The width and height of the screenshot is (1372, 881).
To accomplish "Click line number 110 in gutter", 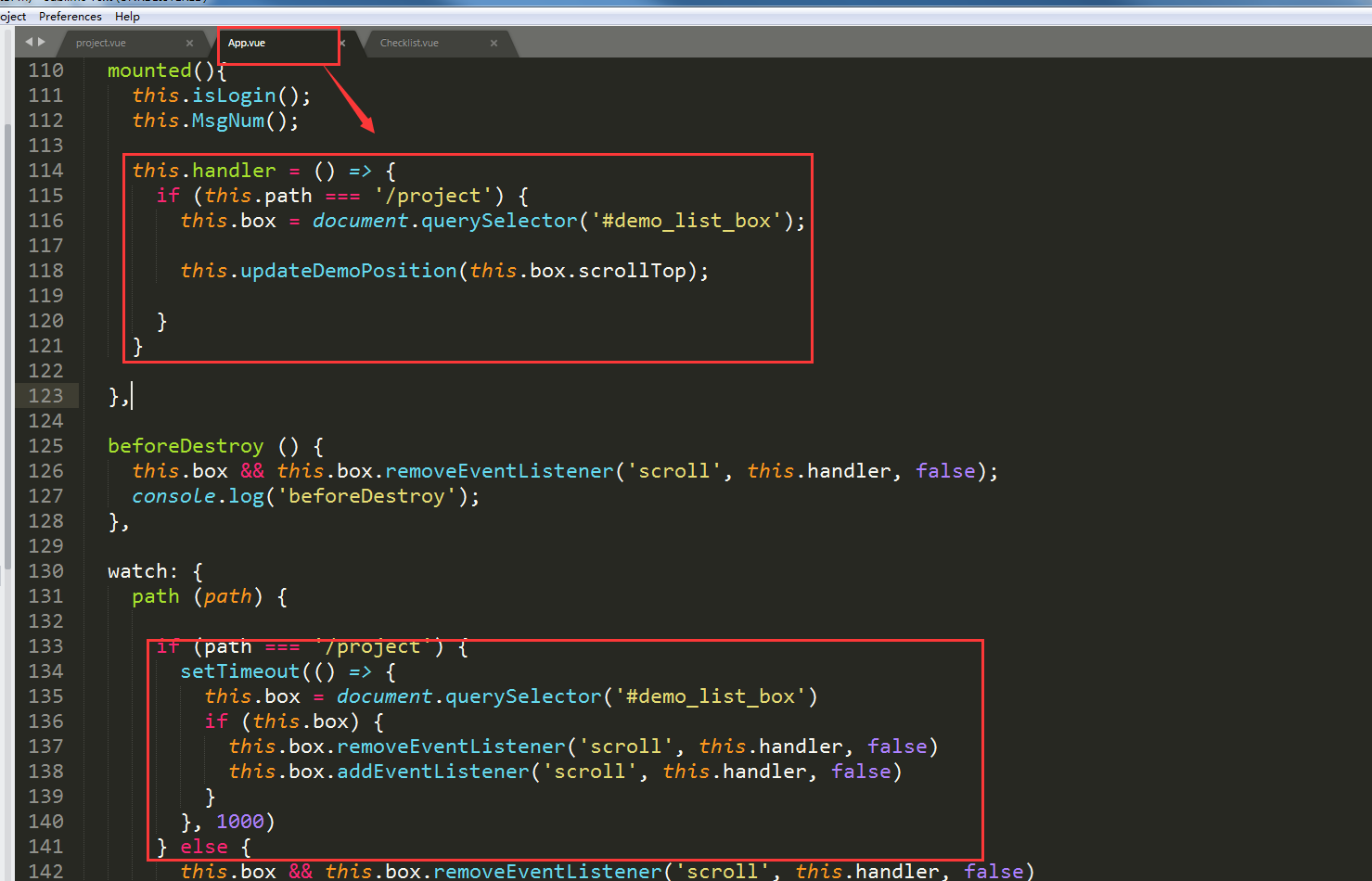I will 45,70.
